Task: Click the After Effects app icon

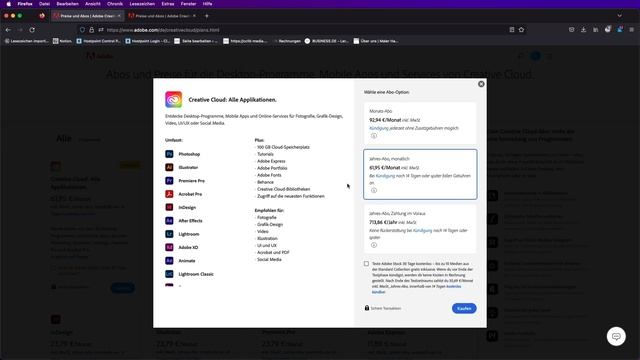Action: (x=169, y=220)
